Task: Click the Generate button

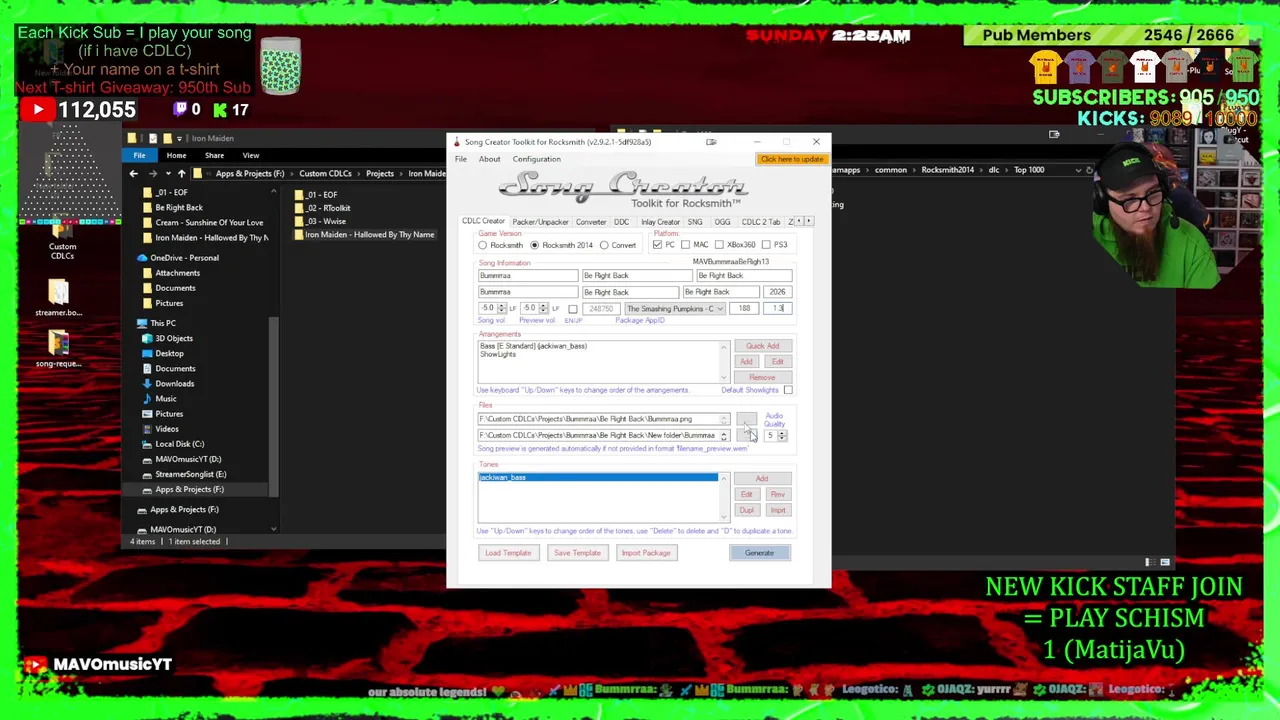Action: click(759, 553)
